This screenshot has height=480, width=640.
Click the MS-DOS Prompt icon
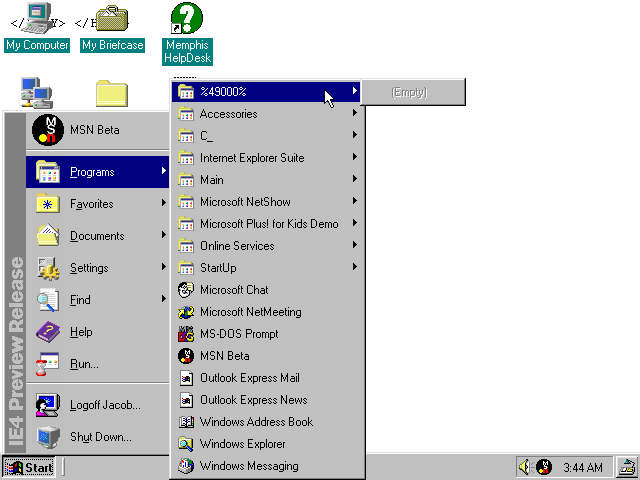[x=186, y=334]
